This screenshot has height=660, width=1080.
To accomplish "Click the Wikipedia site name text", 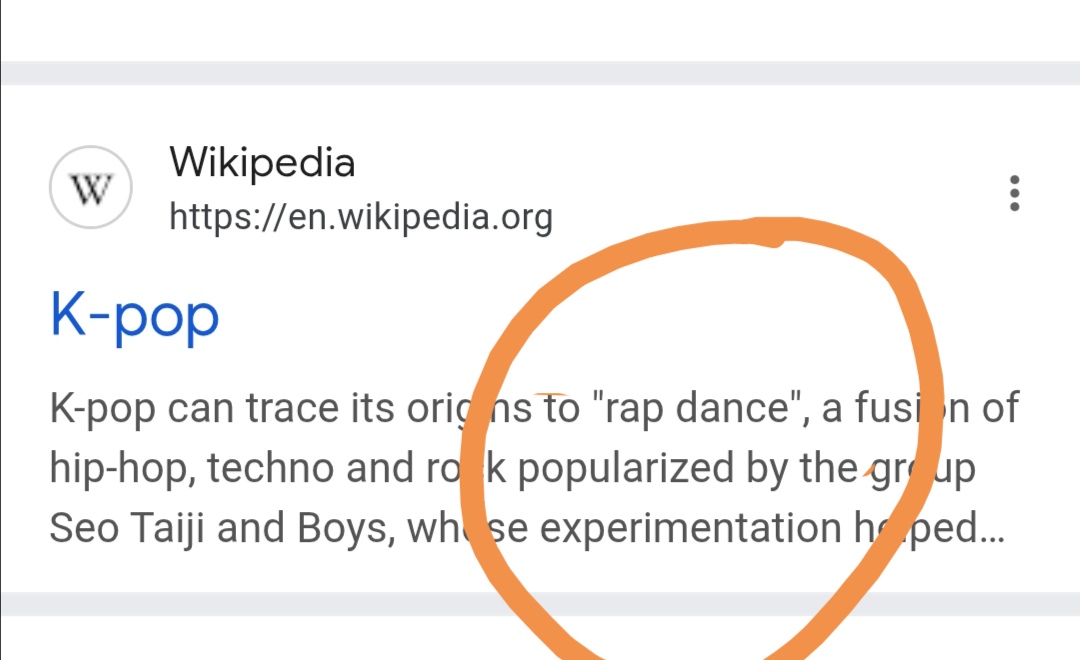I will coord(262,162).
